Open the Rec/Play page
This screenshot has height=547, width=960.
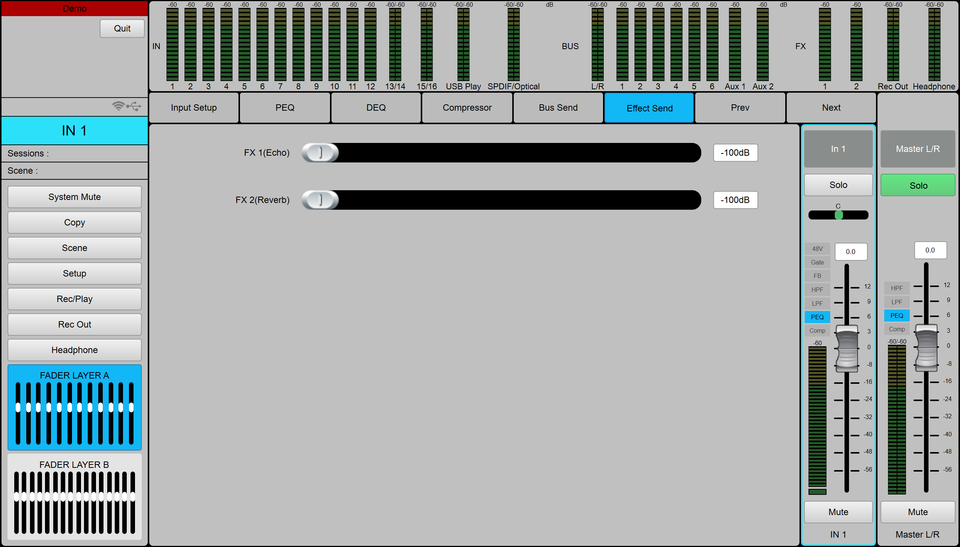click(75, 299)
